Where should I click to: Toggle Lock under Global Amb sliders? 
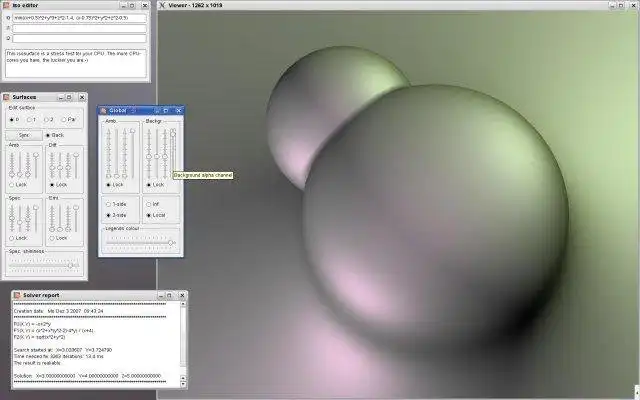click(109, 185)
